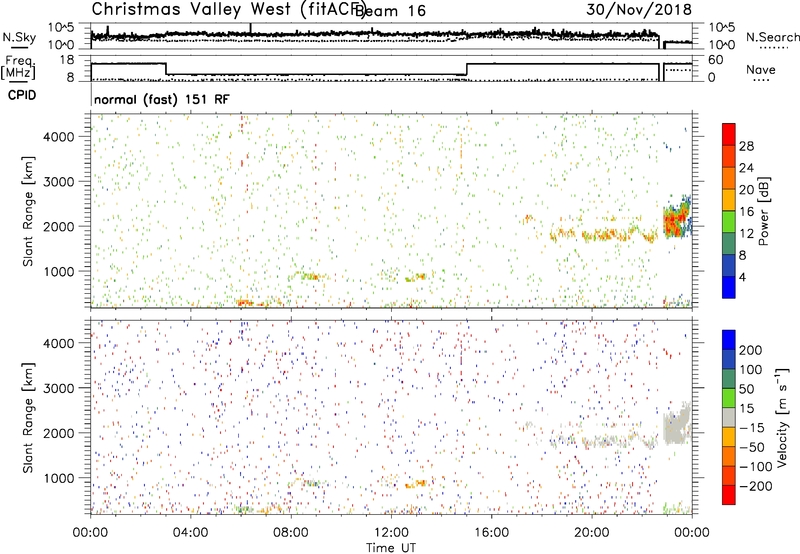Select the "Freq. [MHz]" axis label
This screenshot has width=800, height=554.
[18, 67]
